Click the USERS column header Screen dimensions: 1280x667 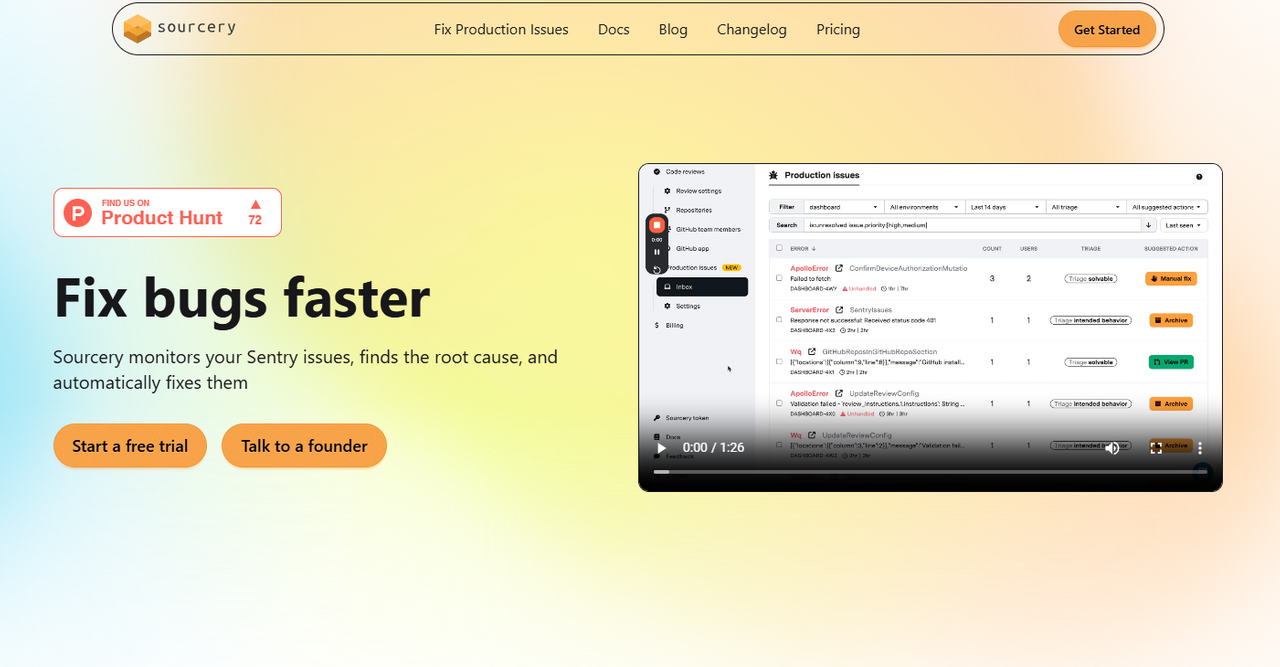(1028, 248)
